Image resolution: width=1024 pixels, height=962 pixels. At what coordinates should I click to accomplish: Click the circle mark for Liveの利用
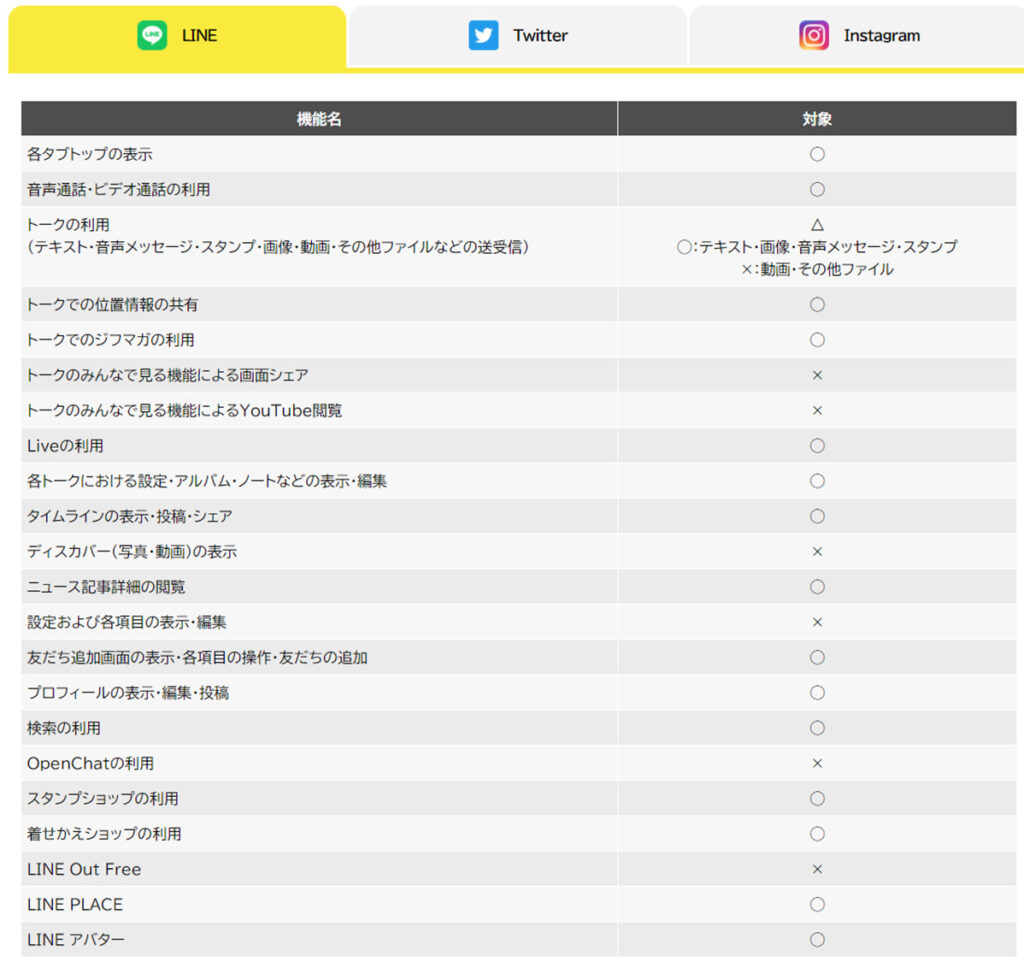point(817,445)
